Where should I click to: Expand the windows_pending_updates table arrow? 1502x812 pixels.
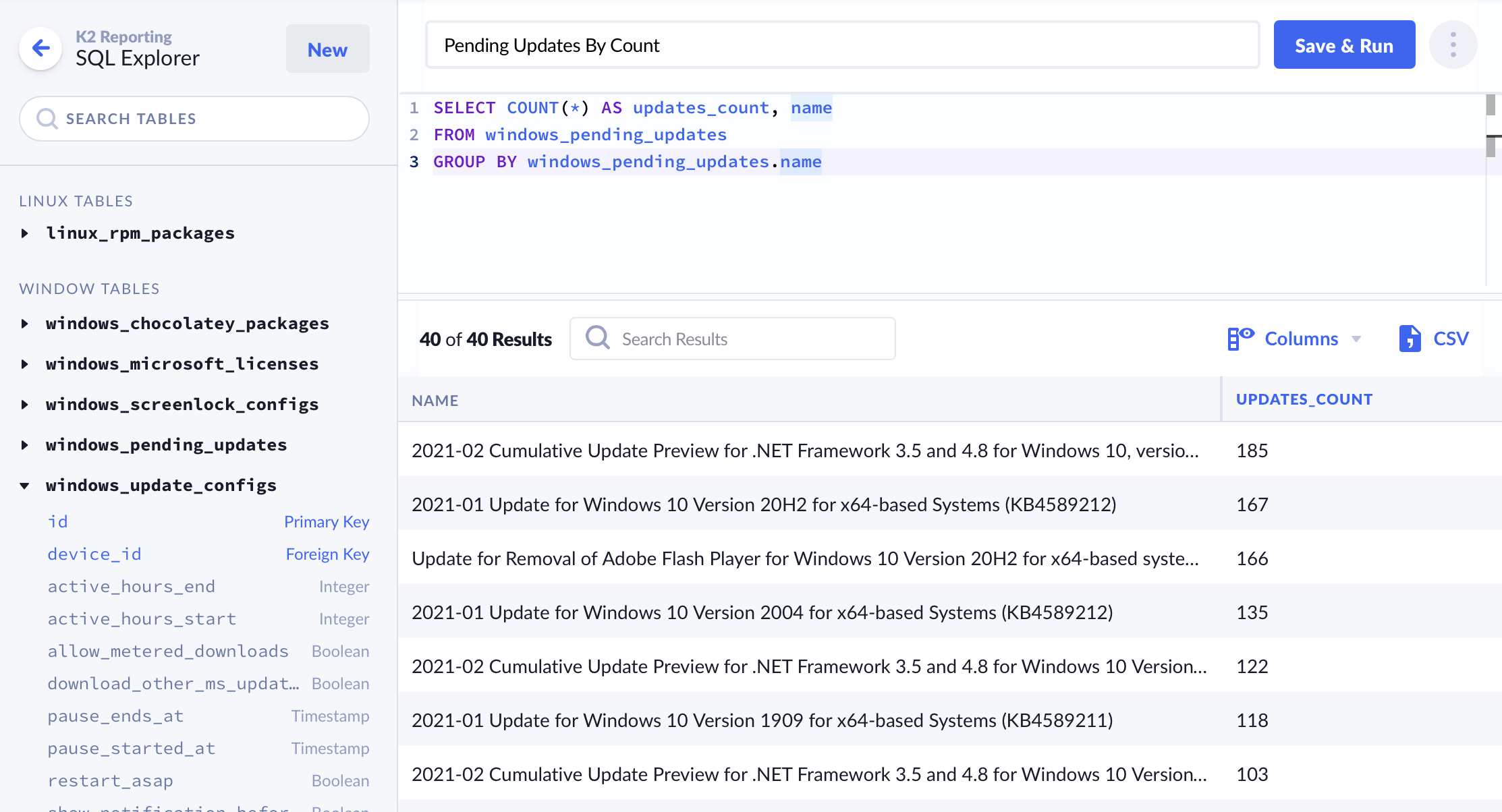pos(25,445)
